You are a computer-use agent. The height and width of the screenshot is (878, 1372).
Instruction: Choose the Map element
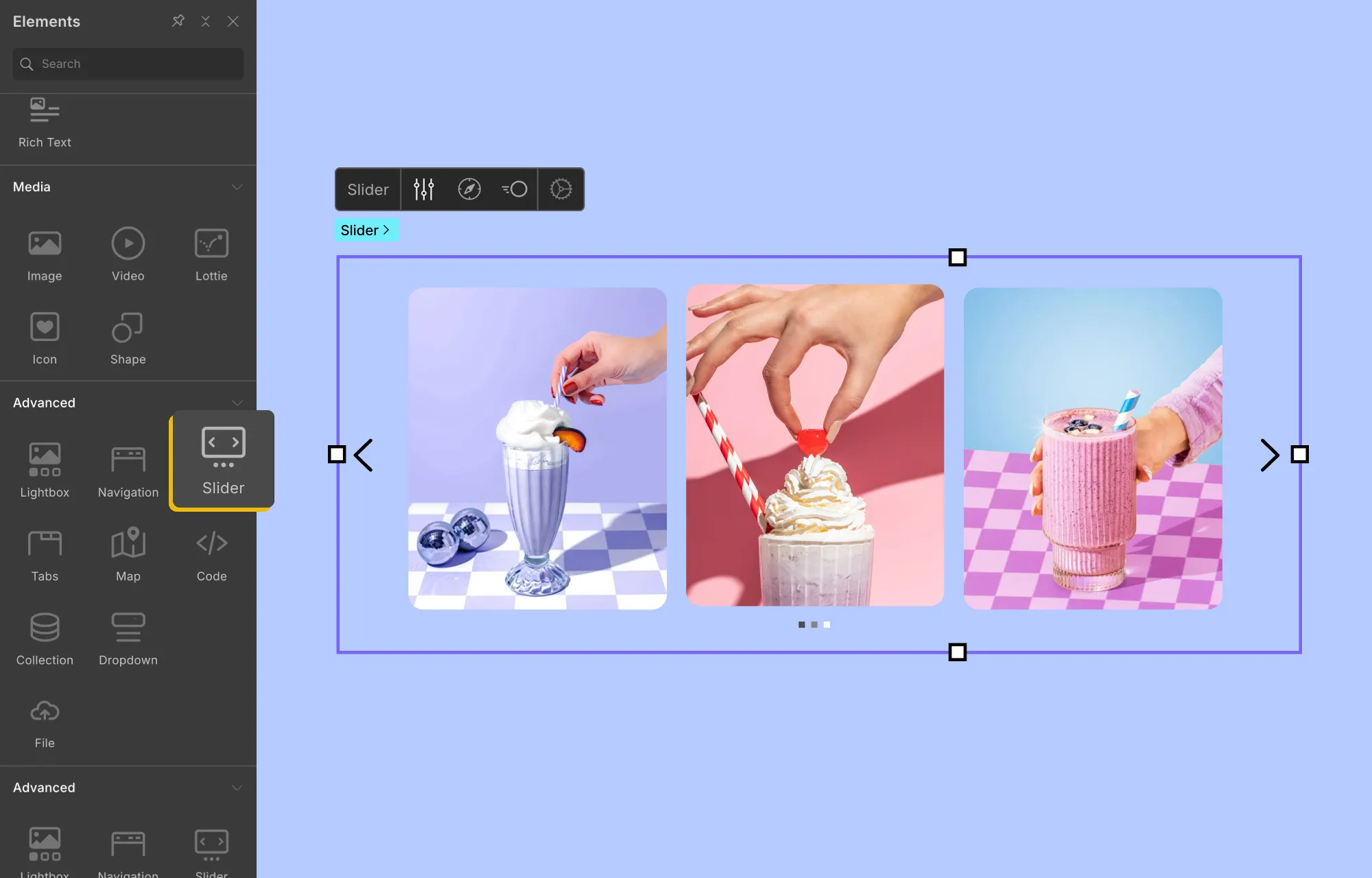pyautogui.click(x=128, y=554)
